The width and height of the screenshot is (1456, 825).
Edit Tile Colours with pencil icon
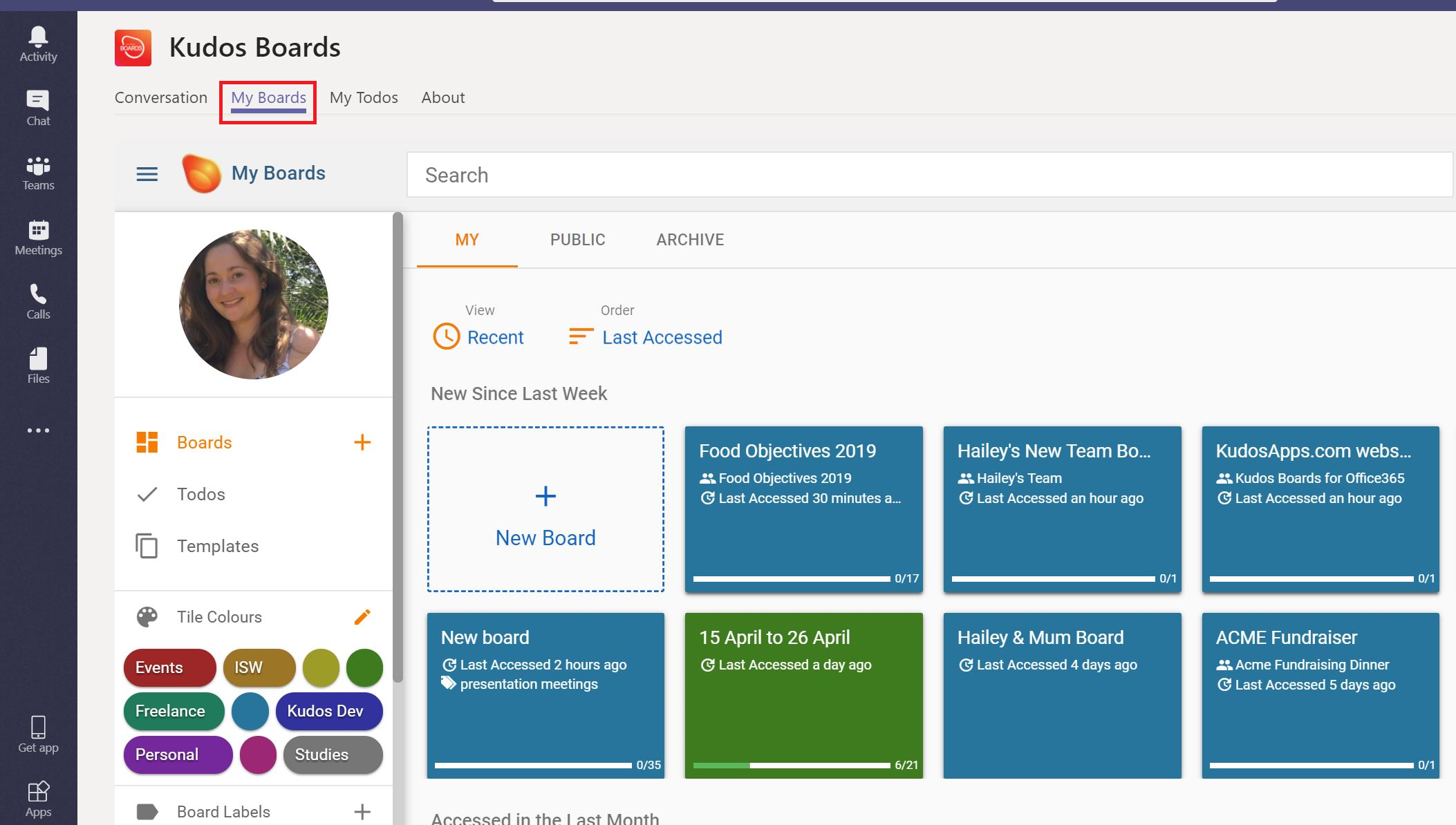(362, 617)
